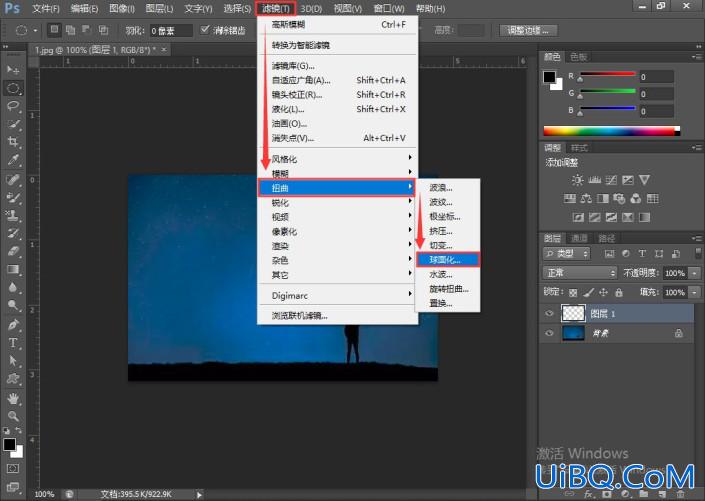Click the Levels adjustment icon
705x501 pixels.
(594, 180)
